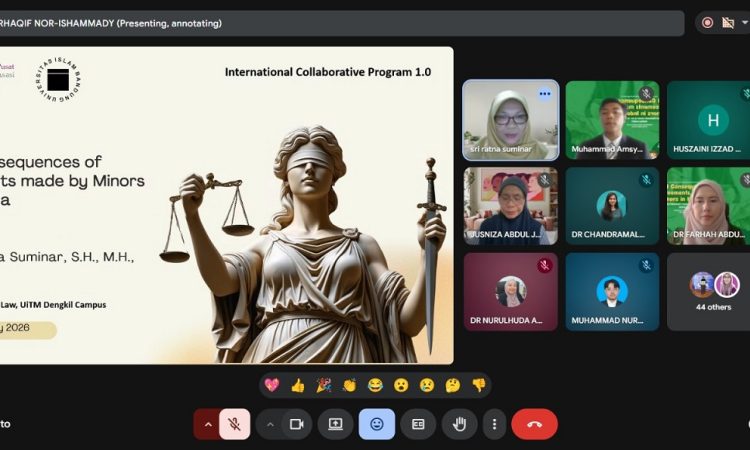Close the emoji reactions bar

point(377,424)
